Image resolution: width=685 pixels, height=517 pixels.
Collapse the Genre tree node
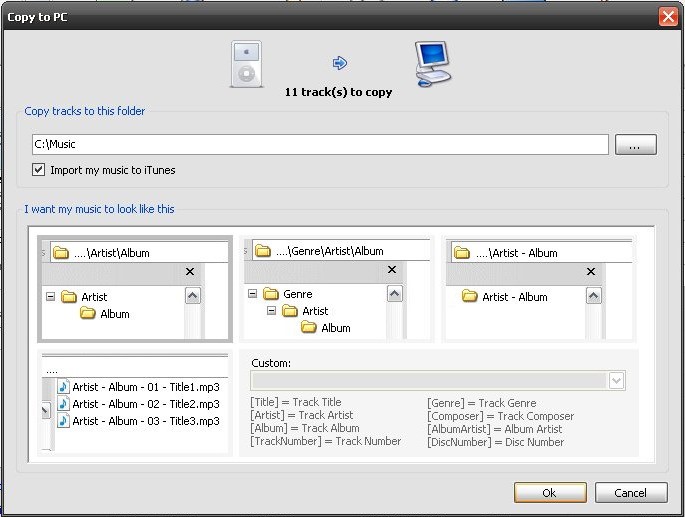[252, 294]
